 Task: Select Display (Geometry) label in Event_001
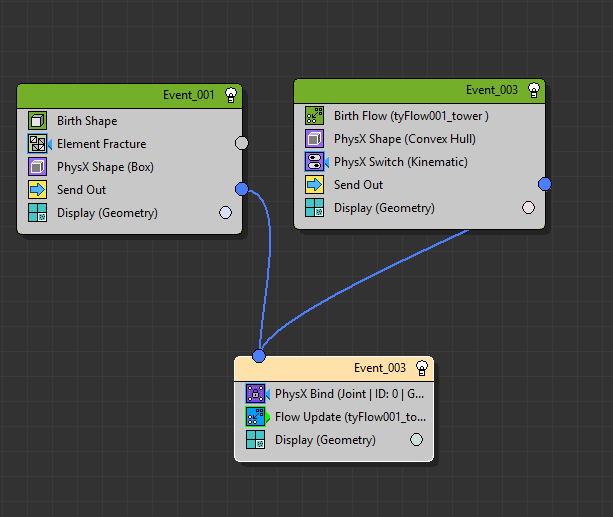108,214
